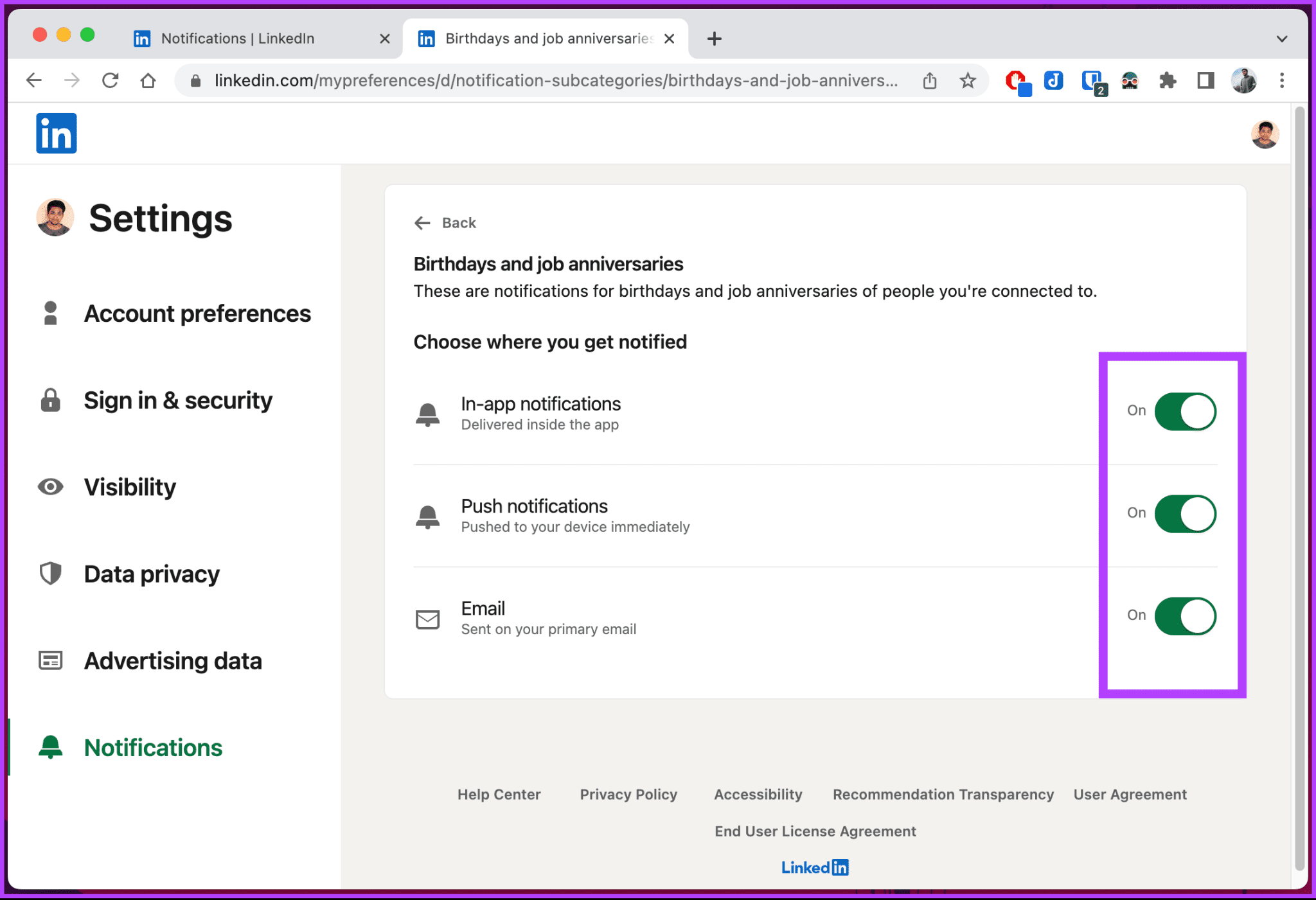1316x900 pixels.
Task: Open Account preferences settings
Action: (197, 313)
